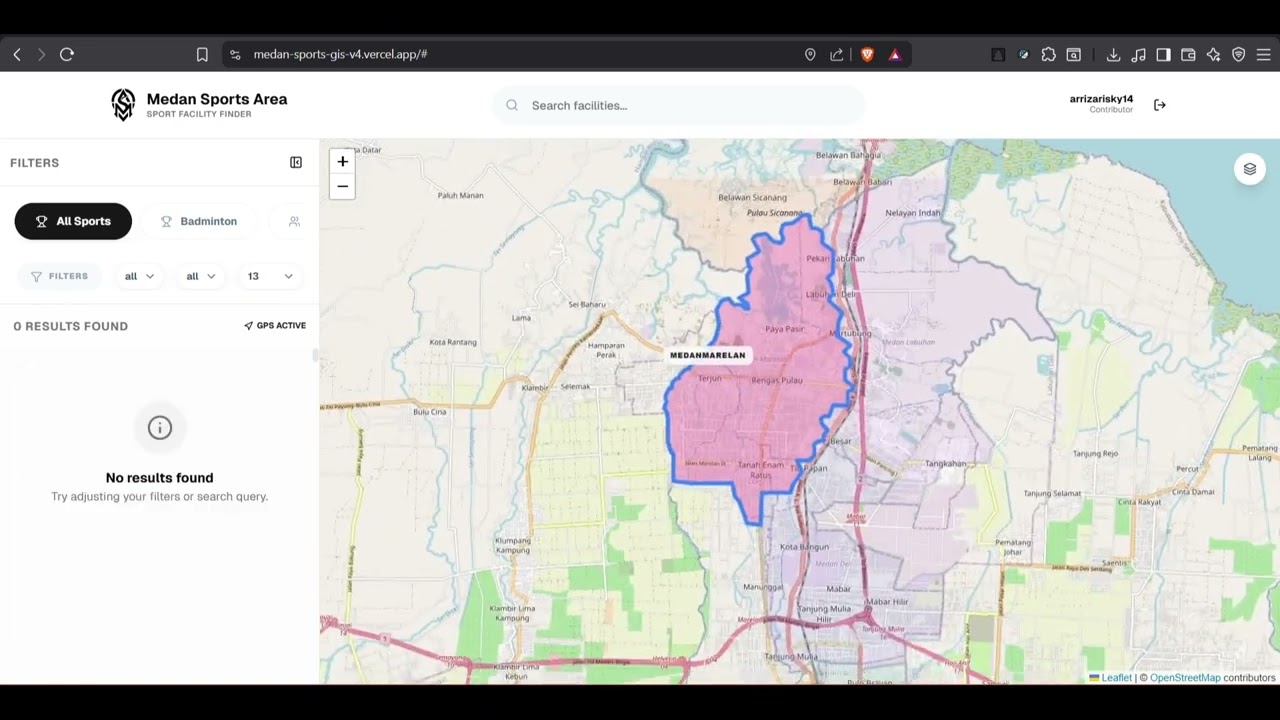
Task: Click 'Terjun' label on the map
Action: [709, 379]
